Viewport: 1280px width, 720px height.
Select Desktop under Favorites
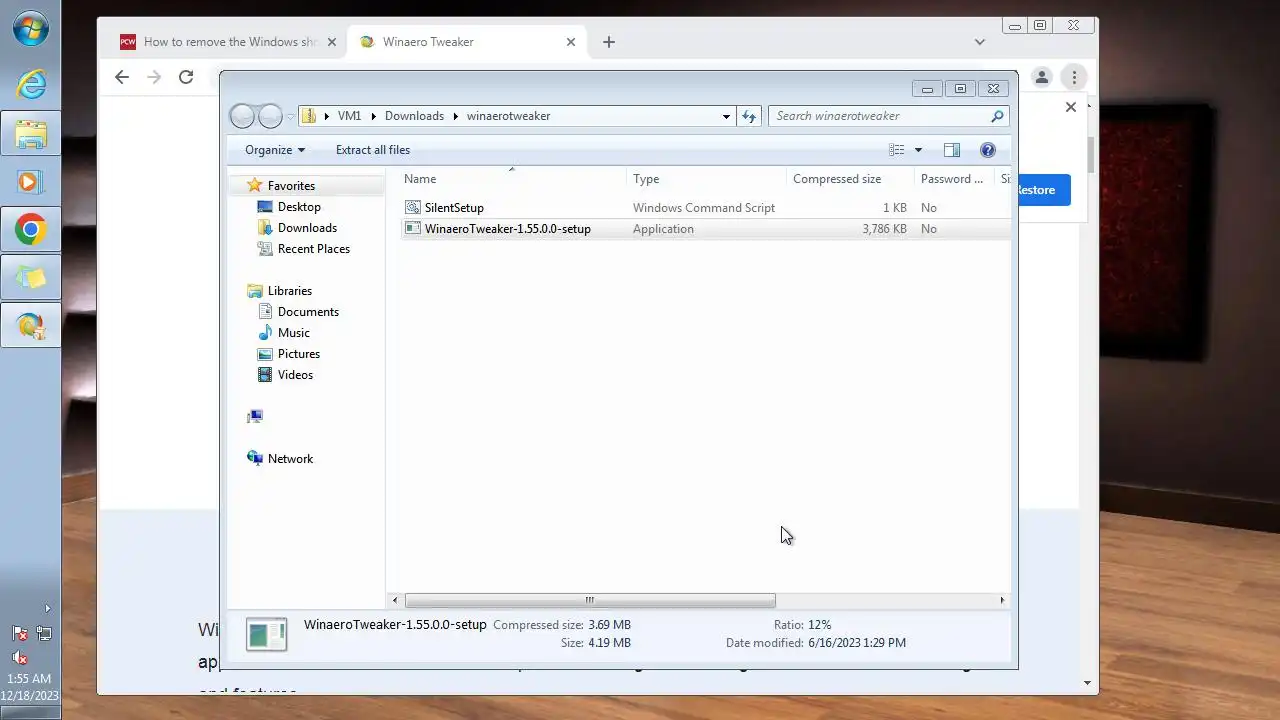tap(299, 206)
